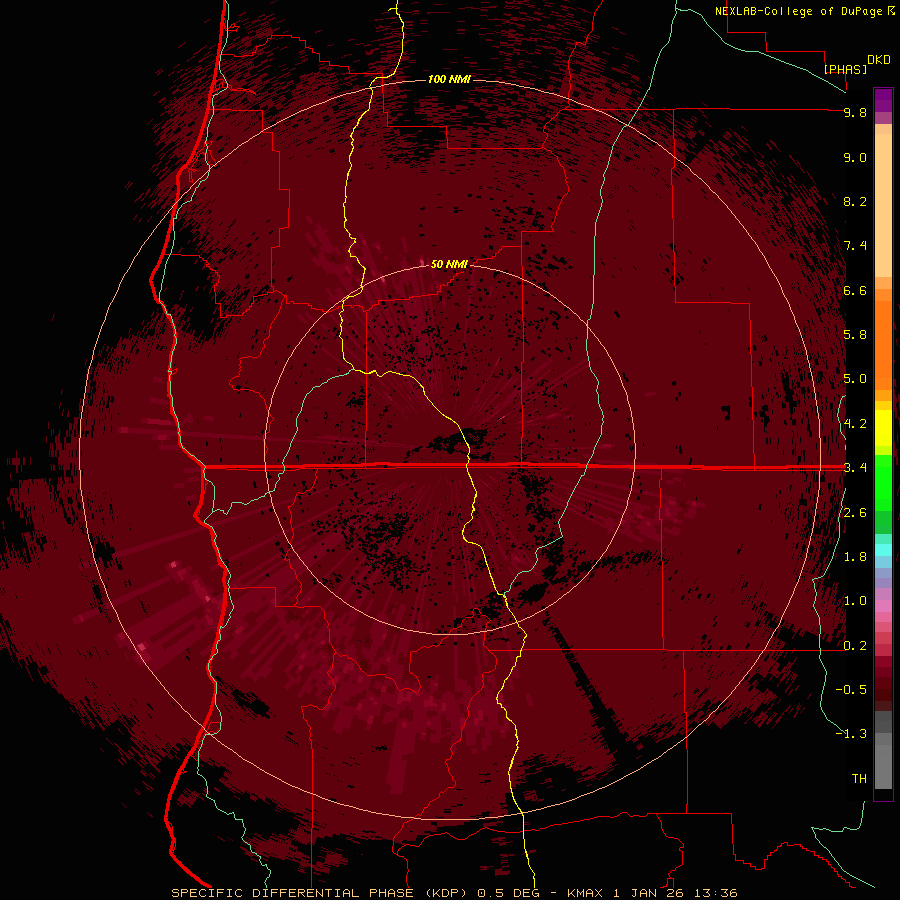Viewport: 900px width, 900px height.
Task: Select the 8.2 value on the scale
Action: point(855,201)
